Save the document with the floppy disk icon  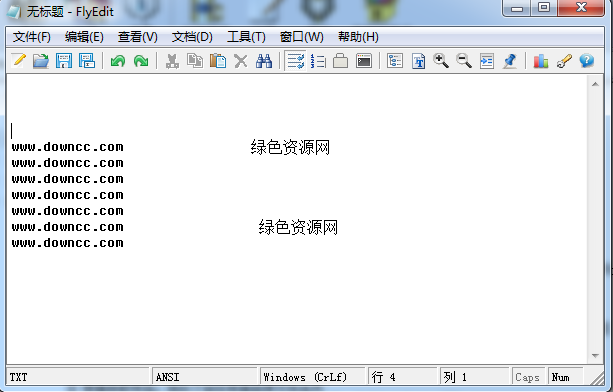(64, 61)
